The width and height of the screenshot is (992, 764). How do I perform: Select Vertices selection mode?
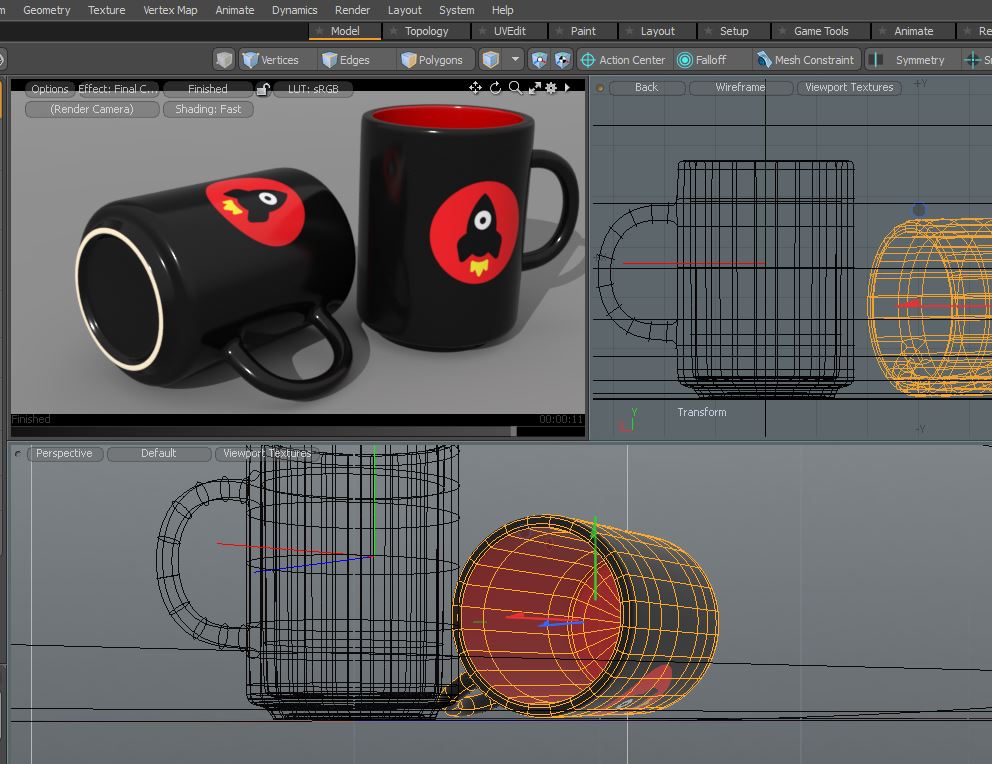point(271,60)
